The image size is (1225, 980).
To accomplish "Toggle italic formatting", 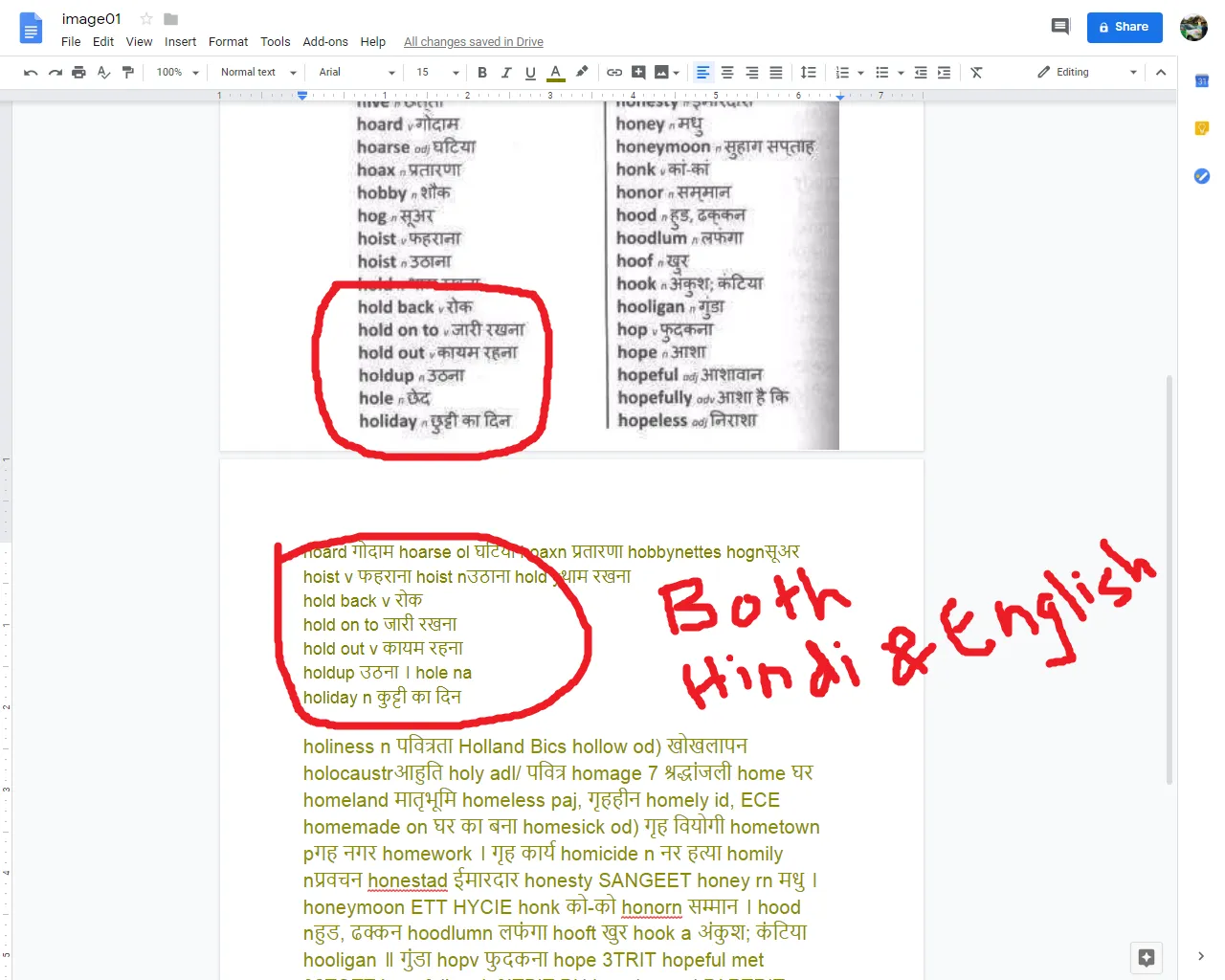I will 506,73.
